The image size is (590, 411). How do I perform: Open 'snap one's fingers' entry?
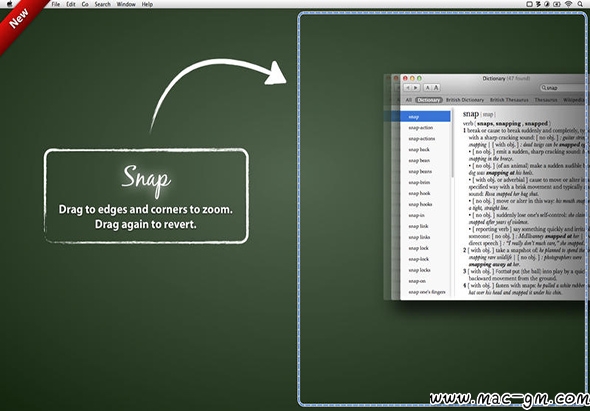(x=426, y=292)
